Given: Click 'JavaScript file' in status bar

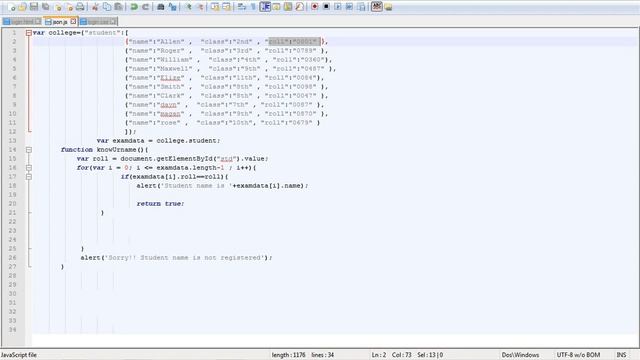Looking at the screenshot, I should tap(19, 355).
